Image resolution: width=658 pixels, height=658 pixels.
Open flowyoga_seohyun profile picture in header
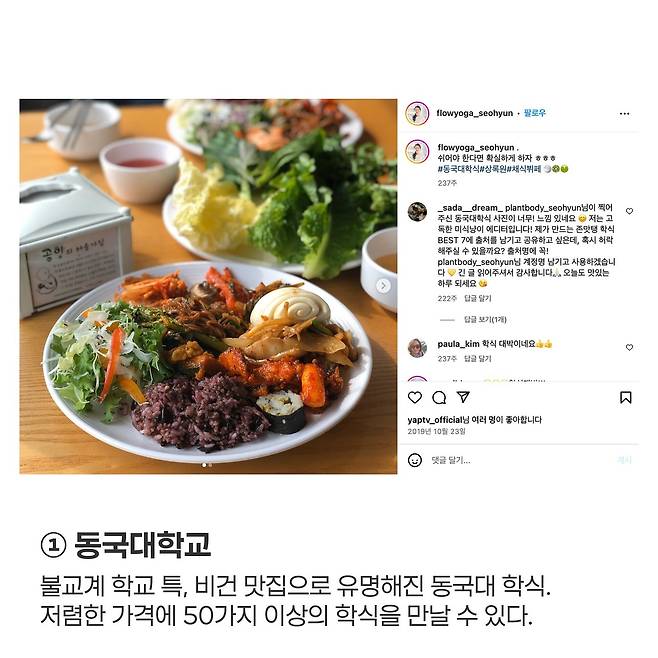[417, 113]
